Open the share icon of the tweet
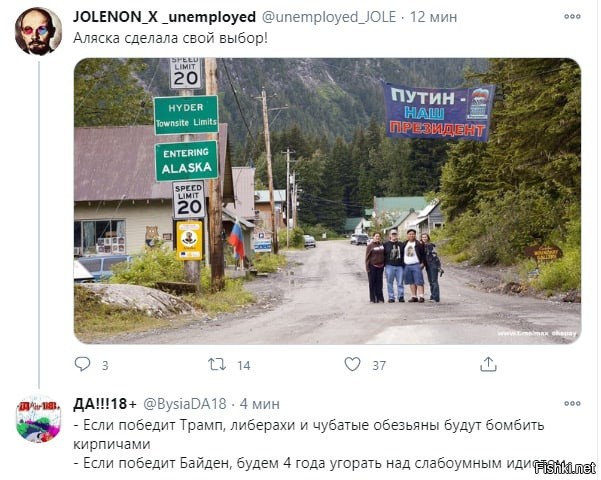Screen dimensions: 601x480 coord(488,364)
